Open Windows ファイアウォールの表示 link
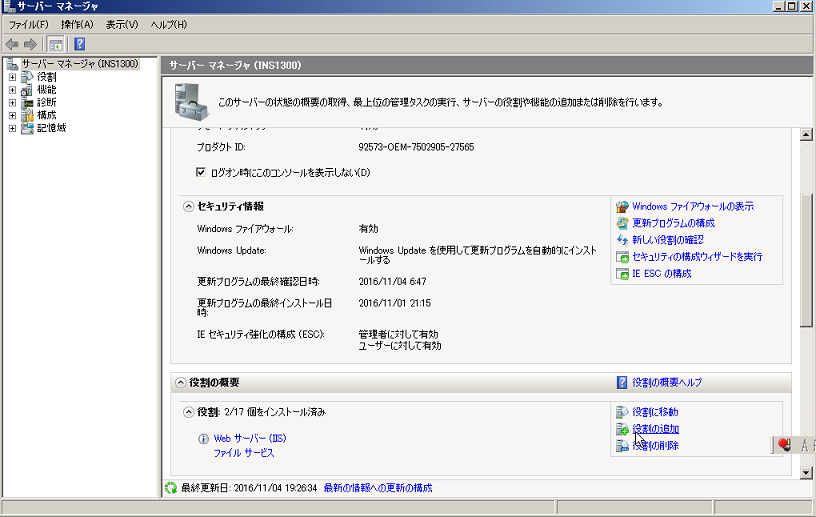This screenshot has height=517, width=816. pyautogui.click(x=693, y=207)
